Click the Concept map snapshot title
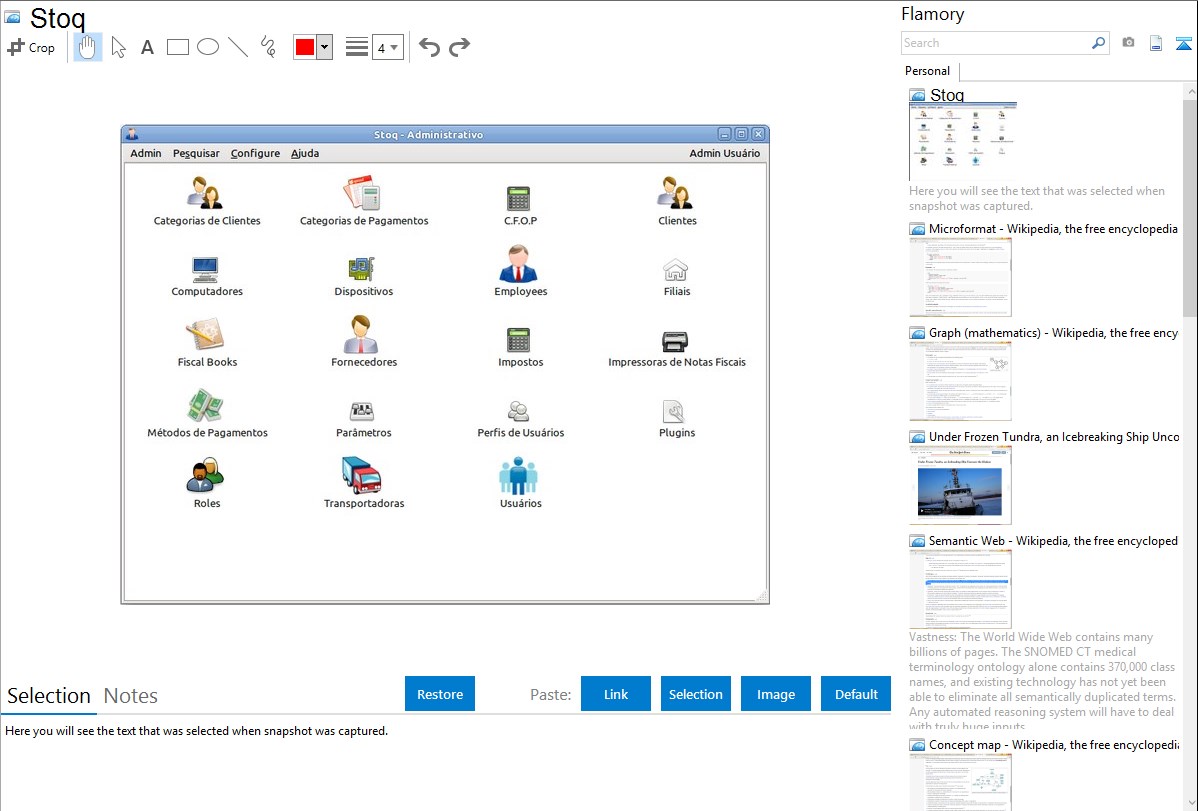Screen dimensions: 1198x811 tap(1054, 744)
